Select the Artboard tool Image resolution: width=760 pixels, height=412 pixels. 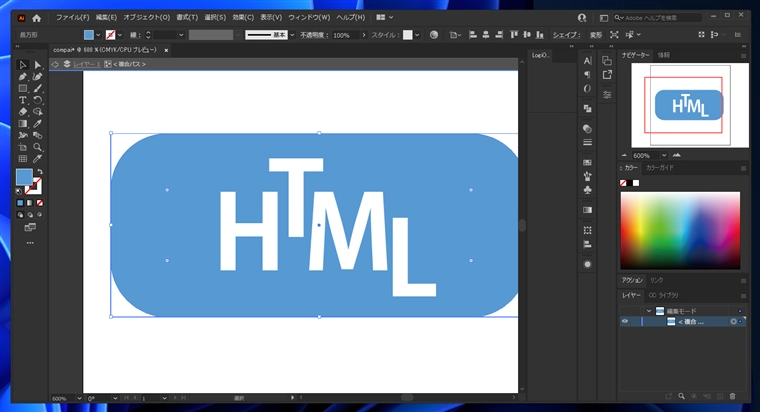22,147
